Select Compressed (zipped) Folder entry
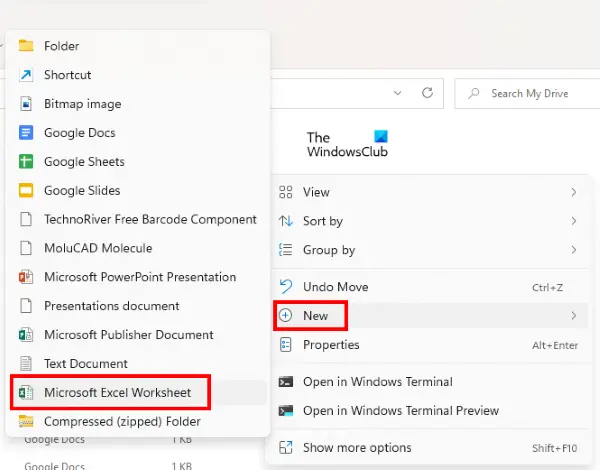 click(138, 421)
